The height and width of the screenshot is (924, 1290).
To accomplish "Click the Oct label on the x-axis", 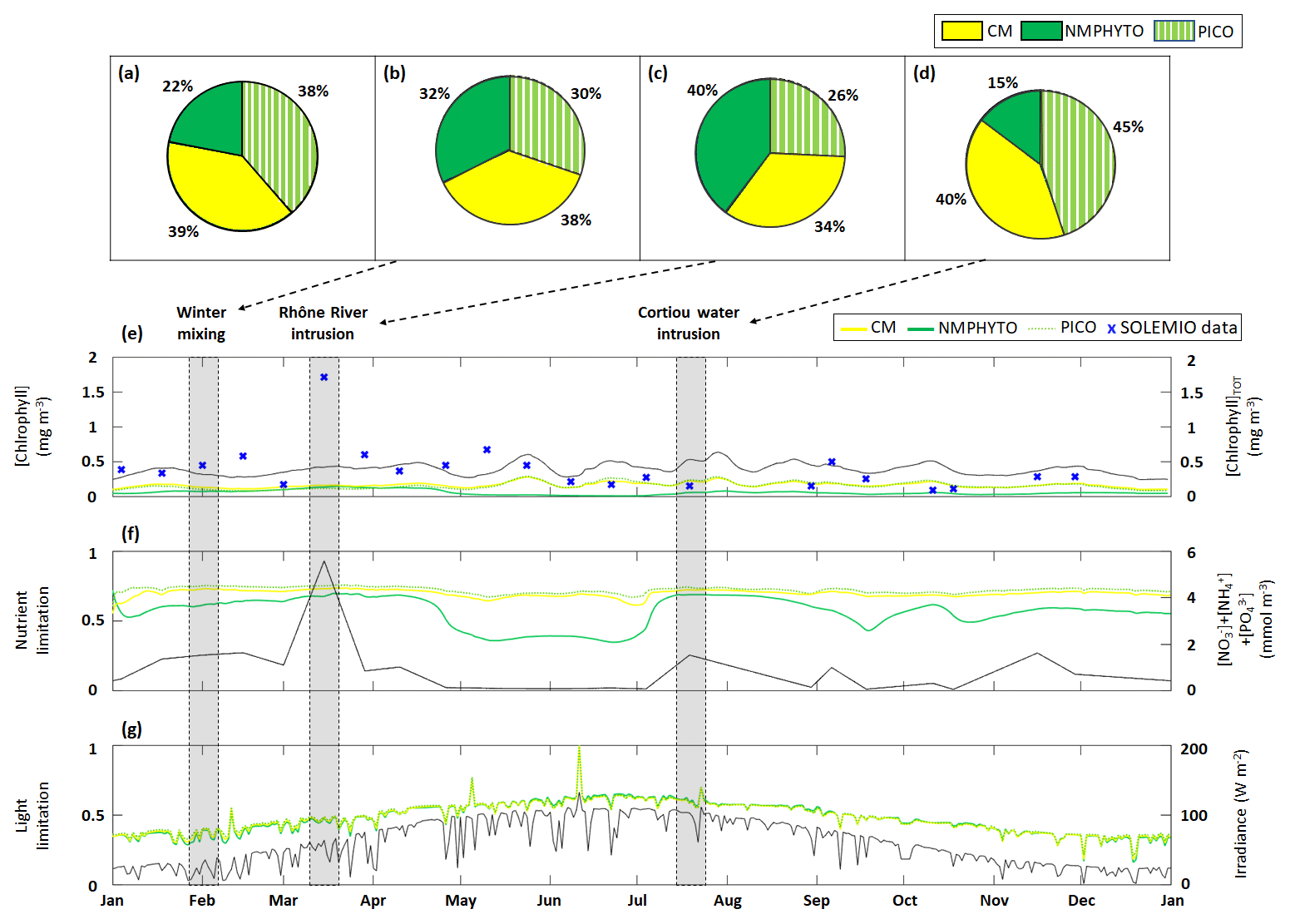I will (905, 901).
